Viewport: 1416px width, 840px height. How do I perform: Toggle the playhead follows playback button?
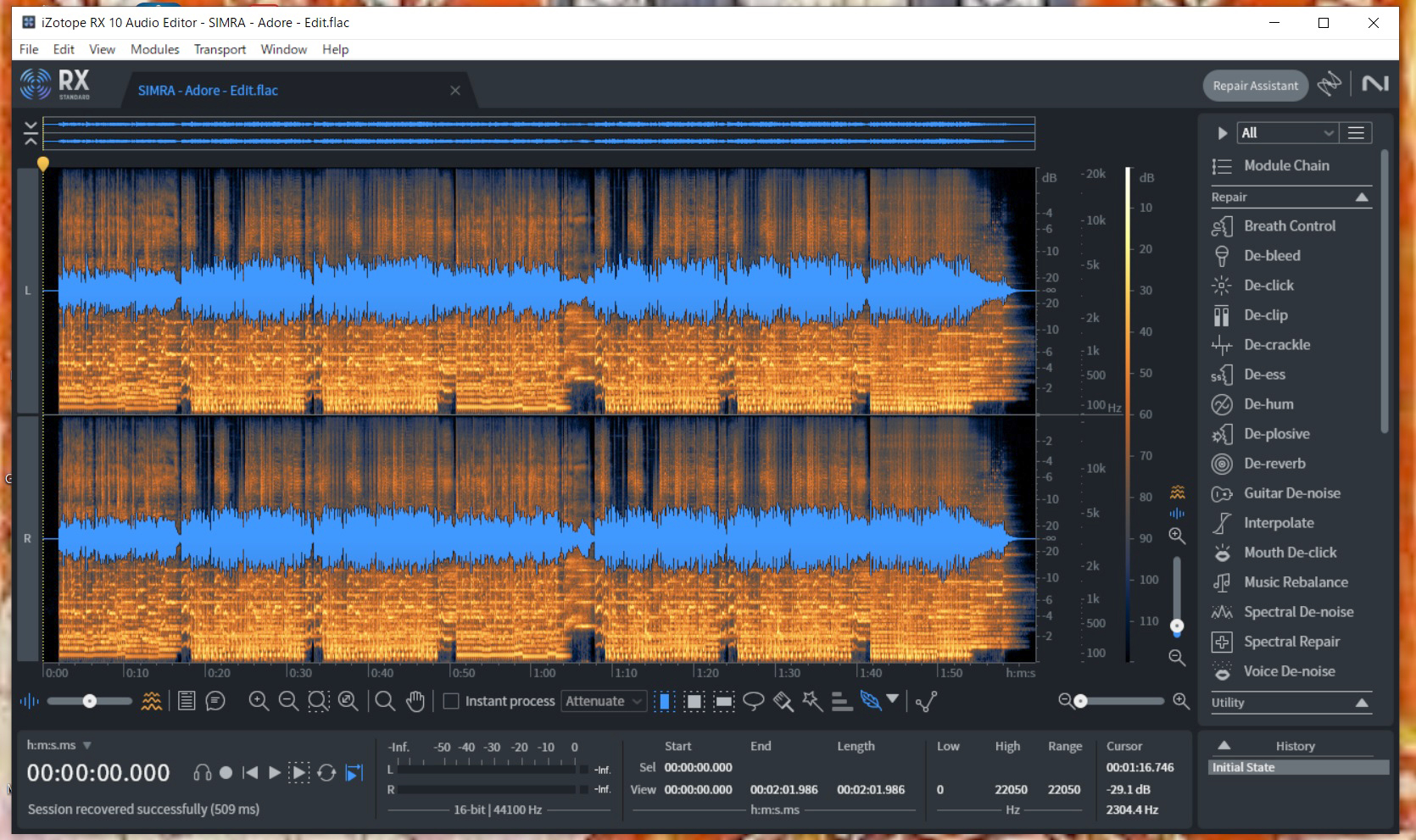(354, 773)
